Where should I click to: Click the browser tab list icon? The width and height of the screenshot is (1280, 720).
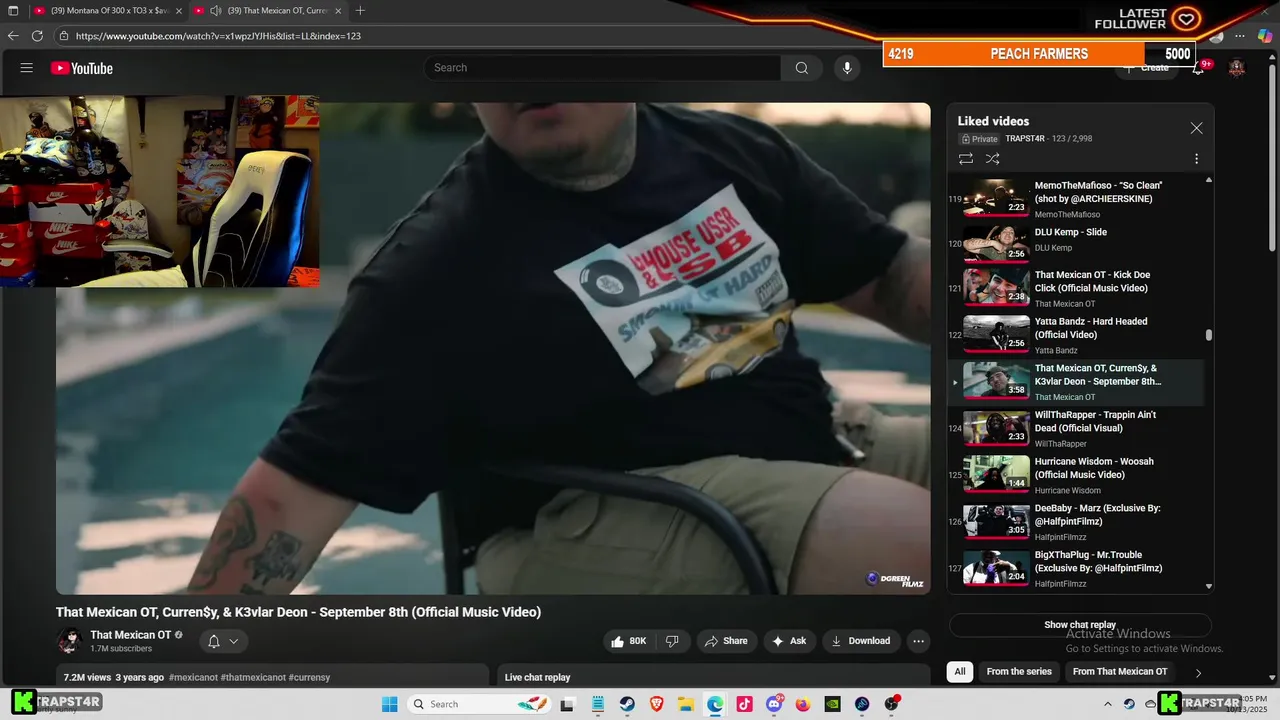tap(13, 11)
